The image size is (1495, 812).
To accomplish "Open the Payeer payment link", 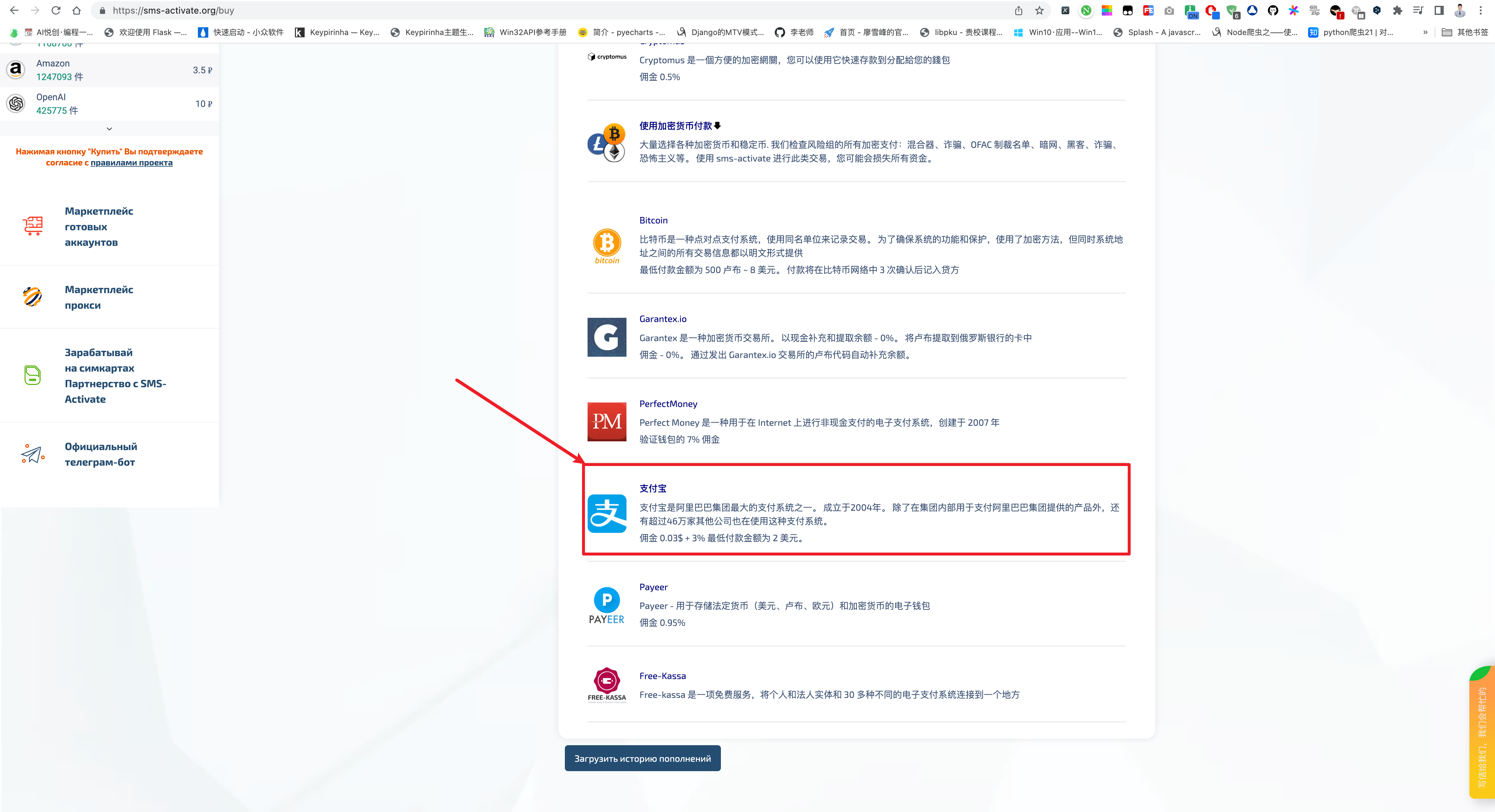I will pyautogui.click(x=653, y=587).
